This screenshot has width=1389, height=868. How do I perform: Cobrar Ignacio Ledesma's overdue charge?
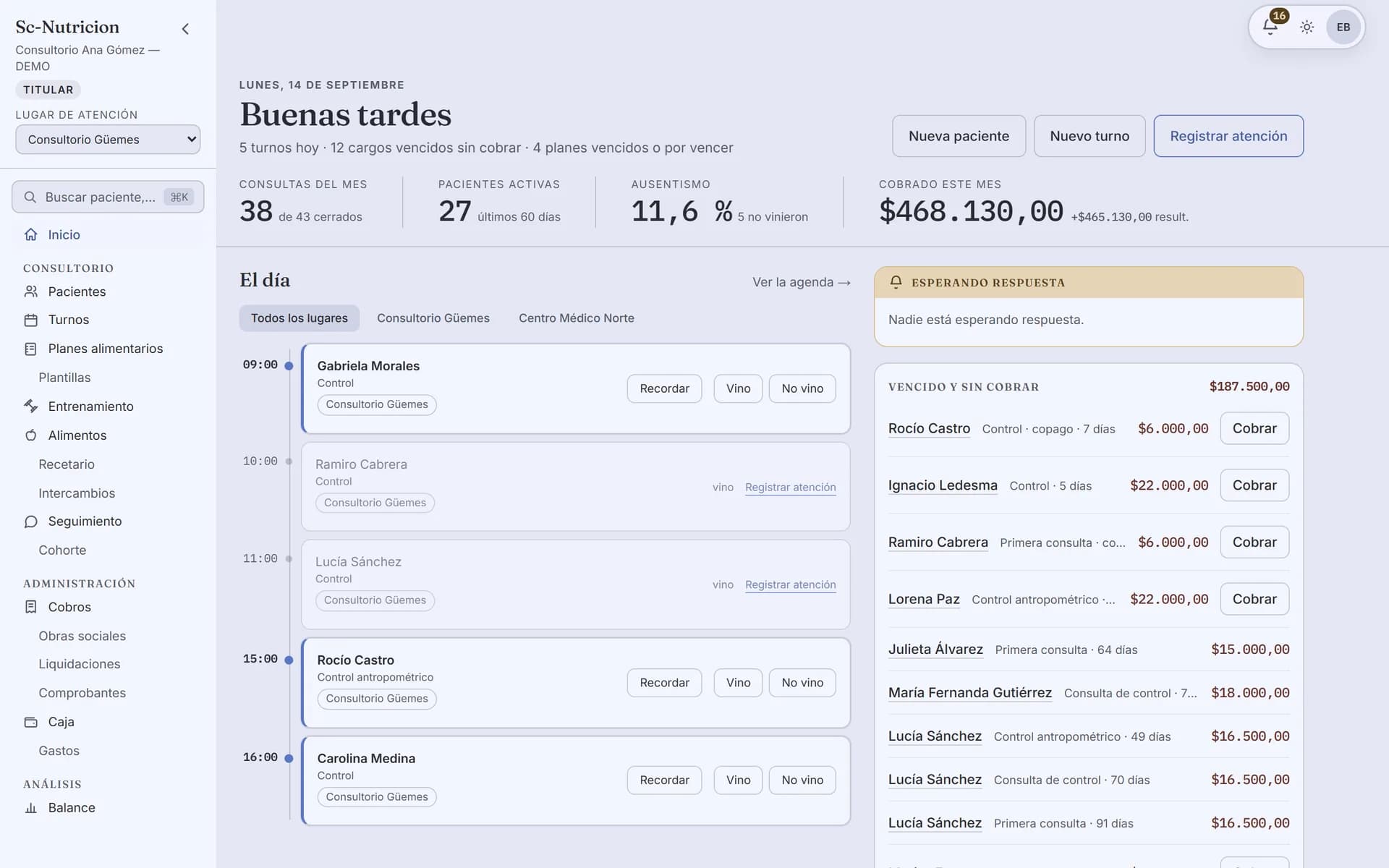point(1254,485)
